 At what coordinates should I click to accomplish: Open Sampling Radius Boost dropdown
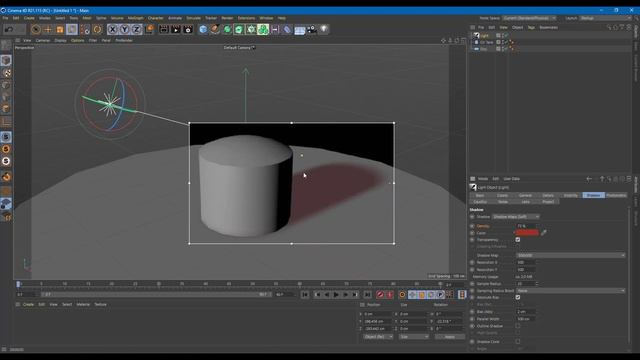pos(570,291)
